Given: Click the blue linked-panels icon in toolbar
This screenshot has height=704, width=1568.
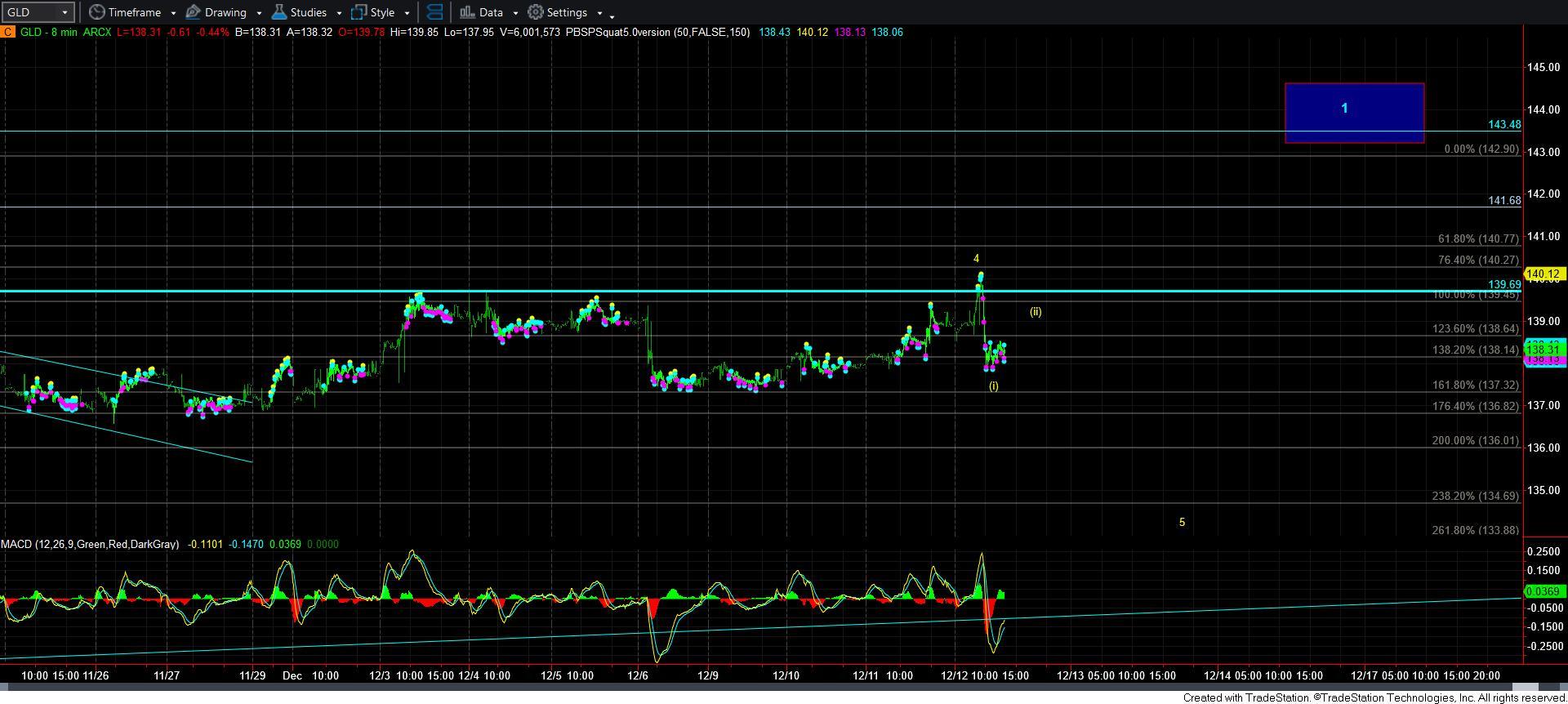Looking at the screenshot, I should [435, 12].
